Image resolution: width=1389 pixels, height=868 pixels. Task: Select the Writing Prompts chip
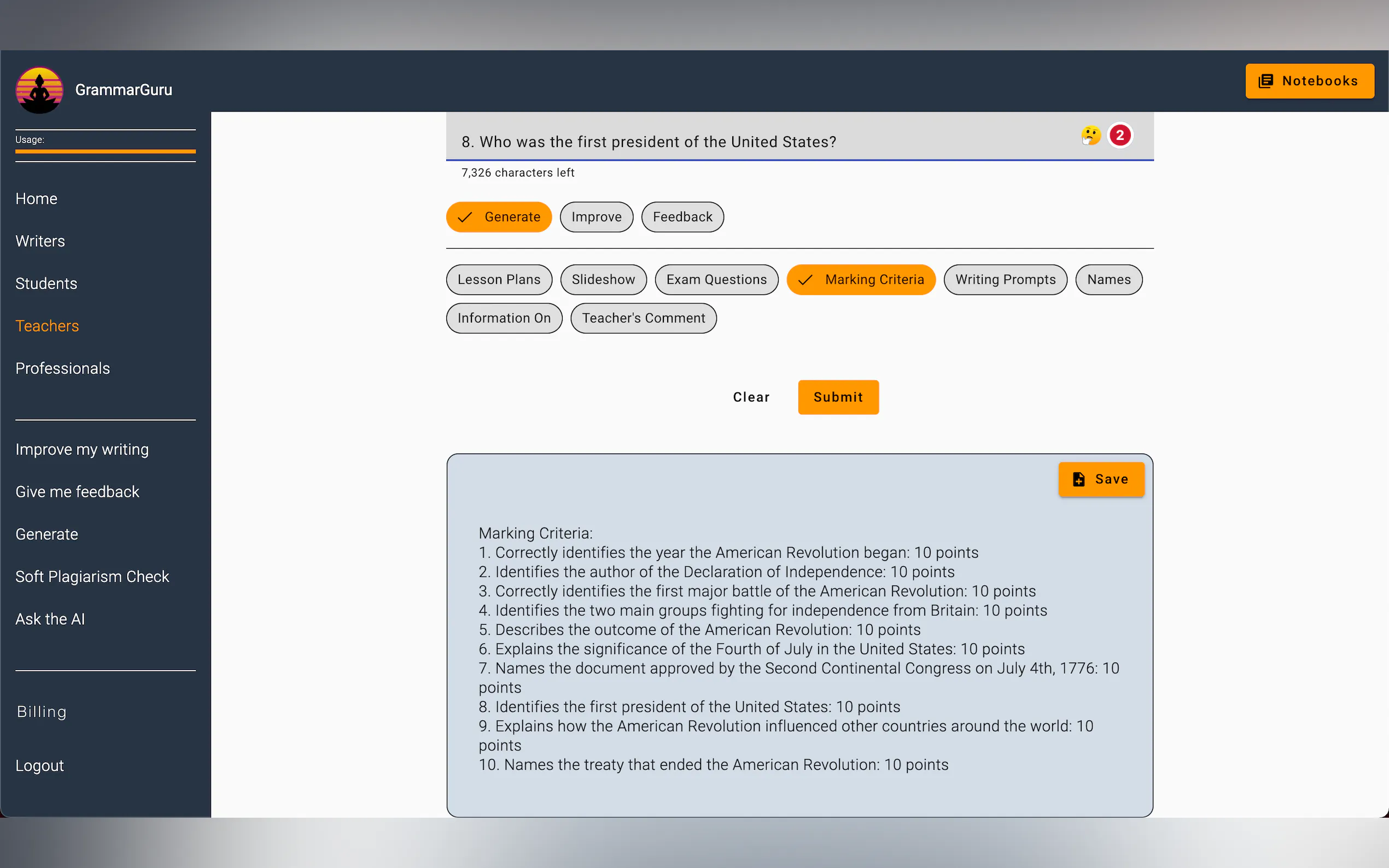pos(1005,279)
